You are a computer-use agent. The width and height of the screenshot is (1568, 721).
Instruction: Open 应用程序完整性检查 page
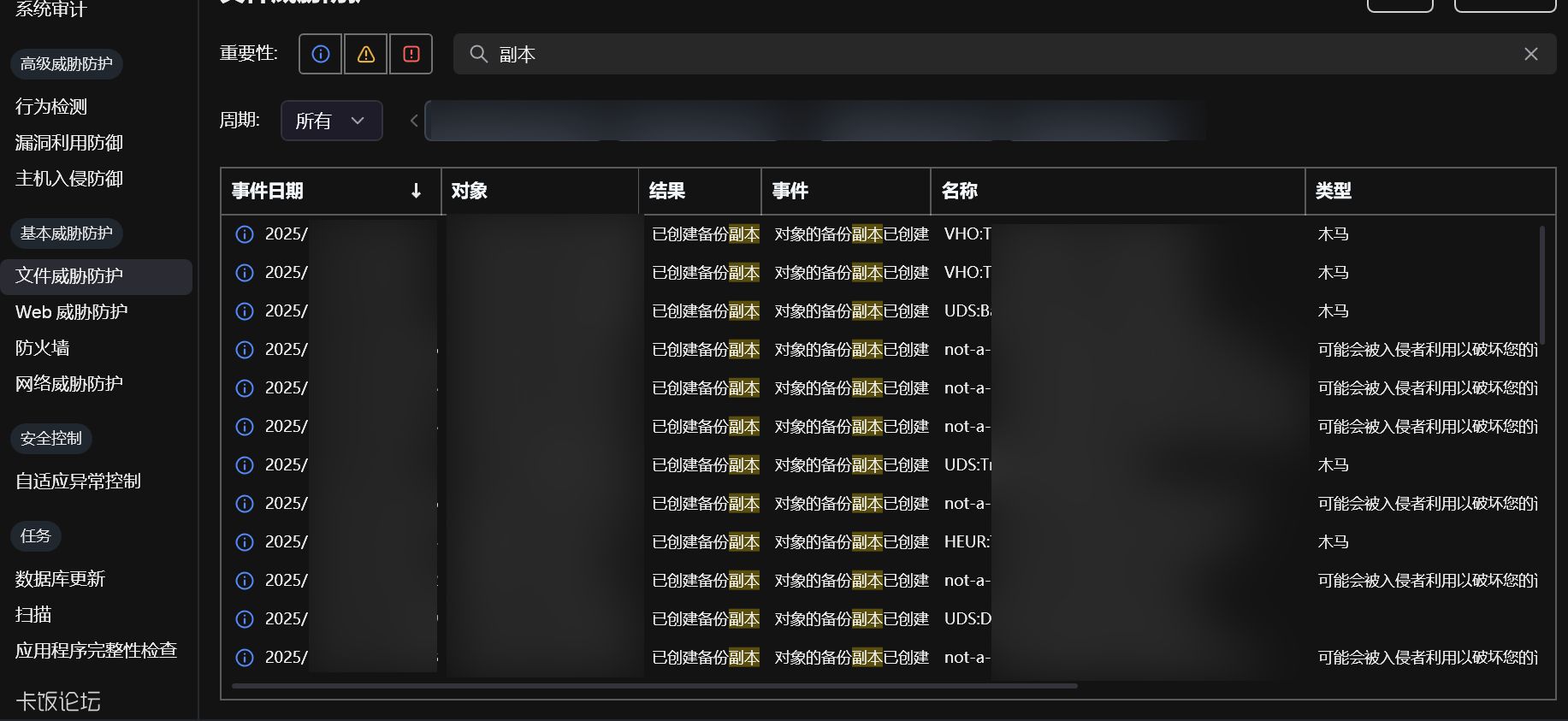pyautogui.click(x=96, y=650)
